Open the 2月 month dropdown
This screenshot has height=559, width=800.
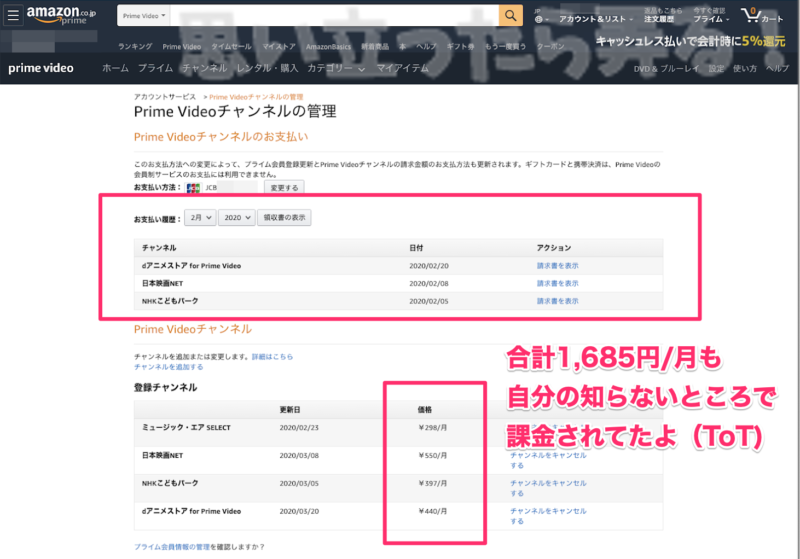pyautogui.click(x=200, y=218)
